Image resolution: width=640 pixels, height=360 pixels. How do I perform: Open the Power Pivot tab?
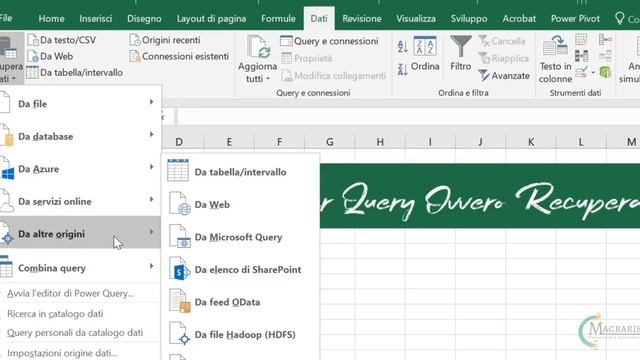[x=575, y=19]
